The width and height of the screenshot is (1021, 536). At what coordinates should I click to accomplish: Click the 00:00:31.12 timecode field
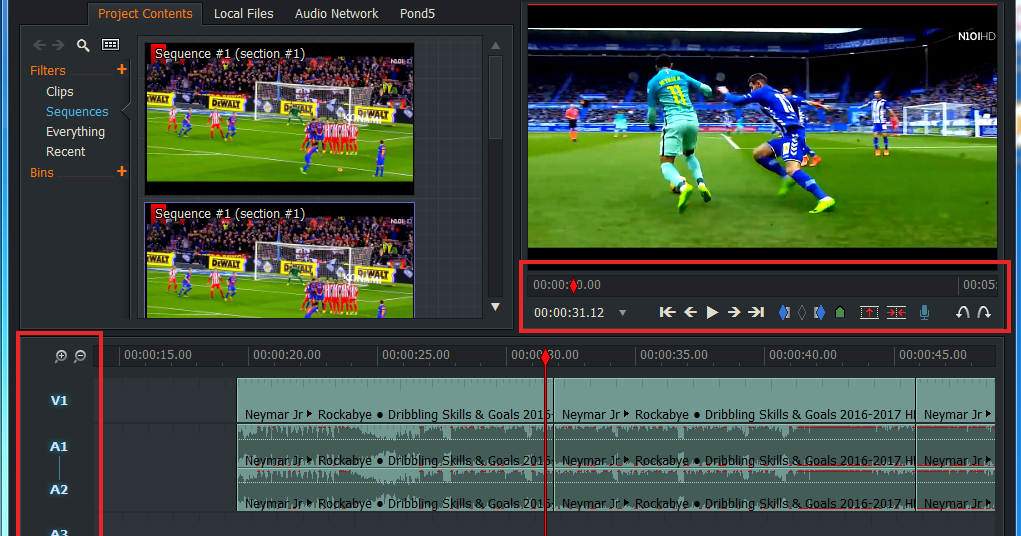(569, 313)
